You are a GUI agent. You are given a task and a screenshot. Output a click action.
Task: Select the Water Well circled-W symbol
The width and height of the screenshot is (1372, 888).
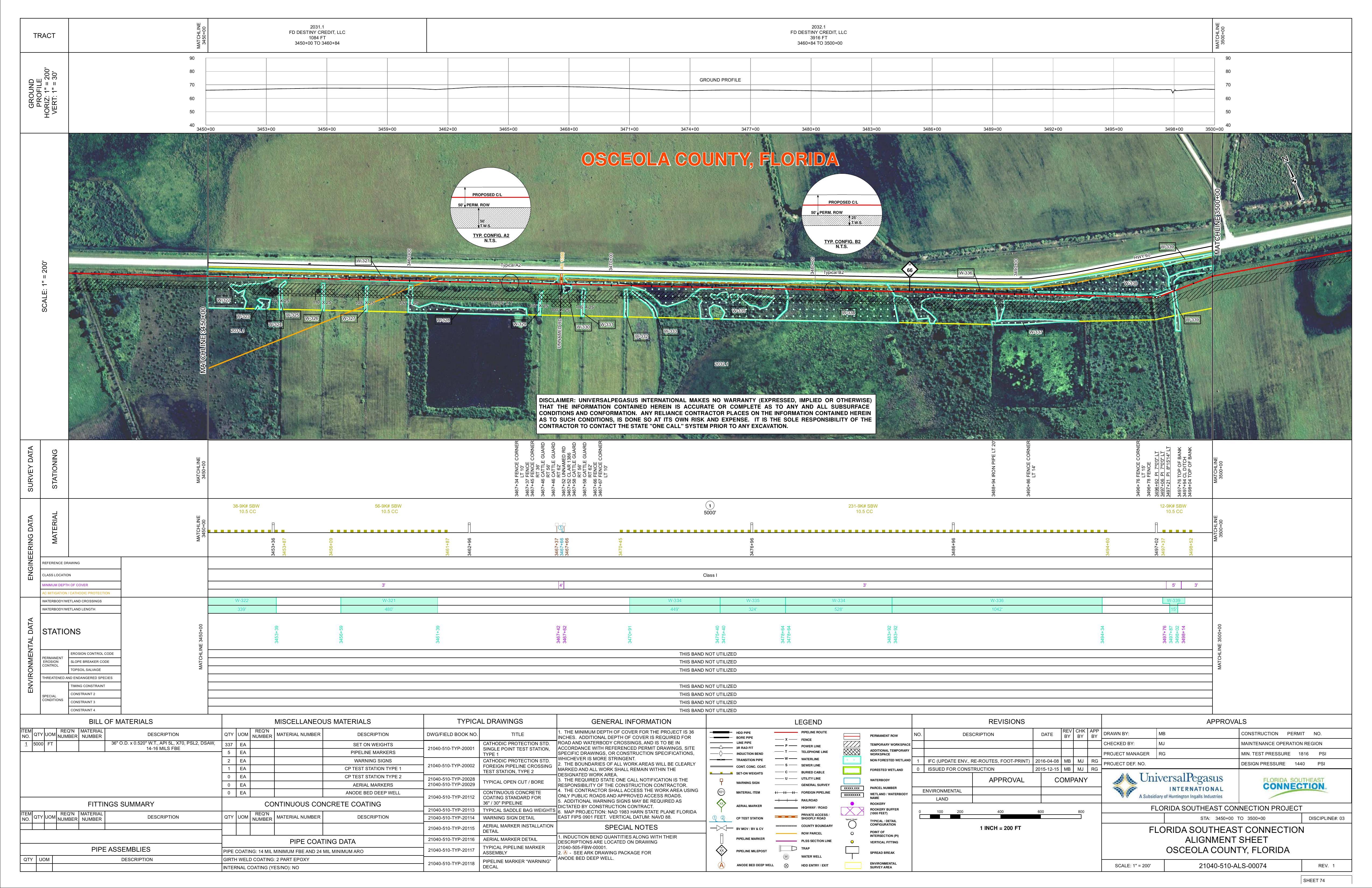click(786, 856)
